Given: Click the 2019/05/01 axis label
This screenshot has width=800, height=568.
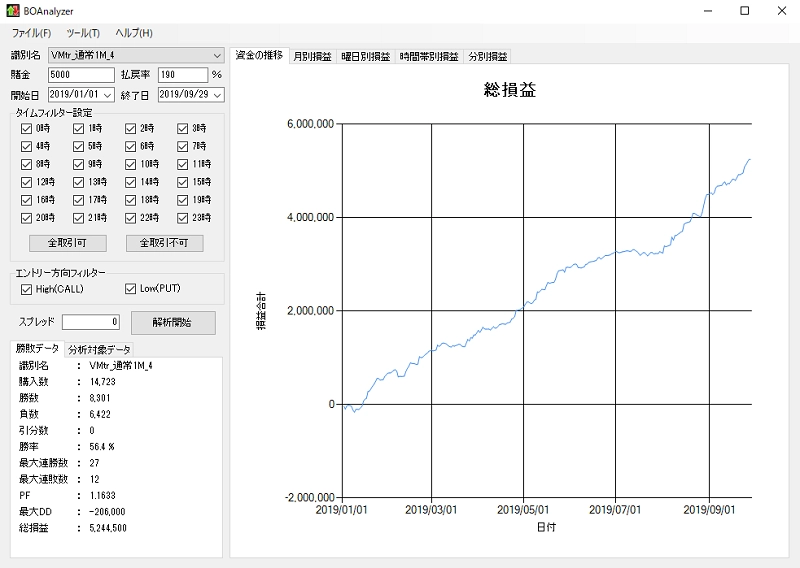Looking at the screenshot, I should coord(523,510).
